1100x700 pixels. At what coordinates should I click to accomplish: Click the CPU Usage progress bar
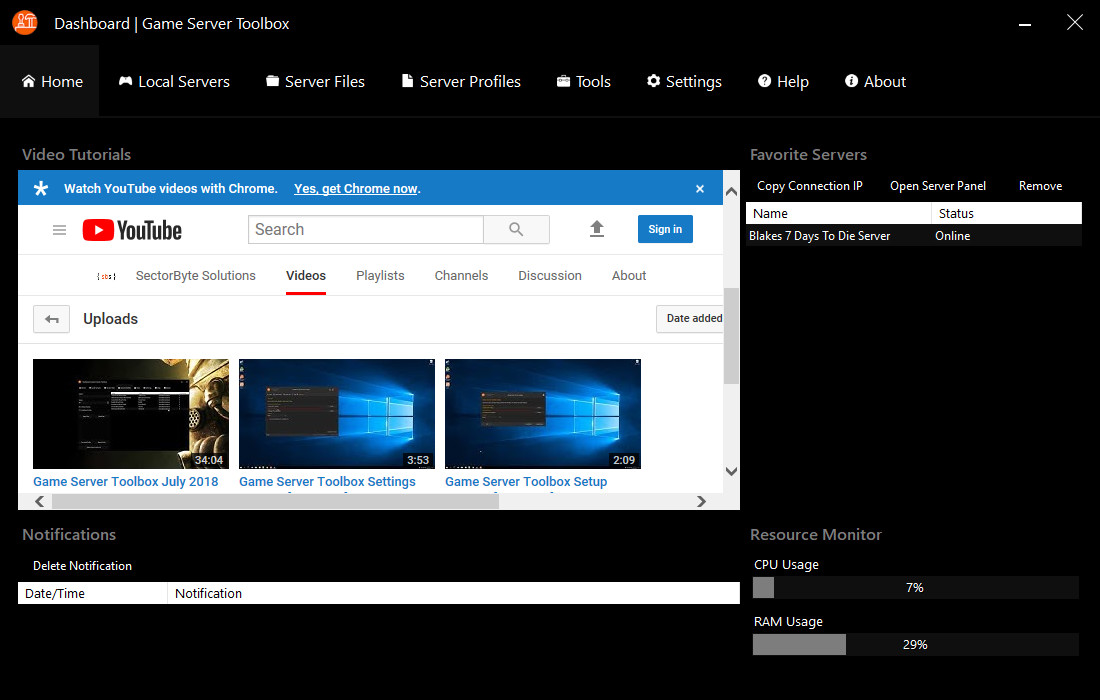coord(915,587)
